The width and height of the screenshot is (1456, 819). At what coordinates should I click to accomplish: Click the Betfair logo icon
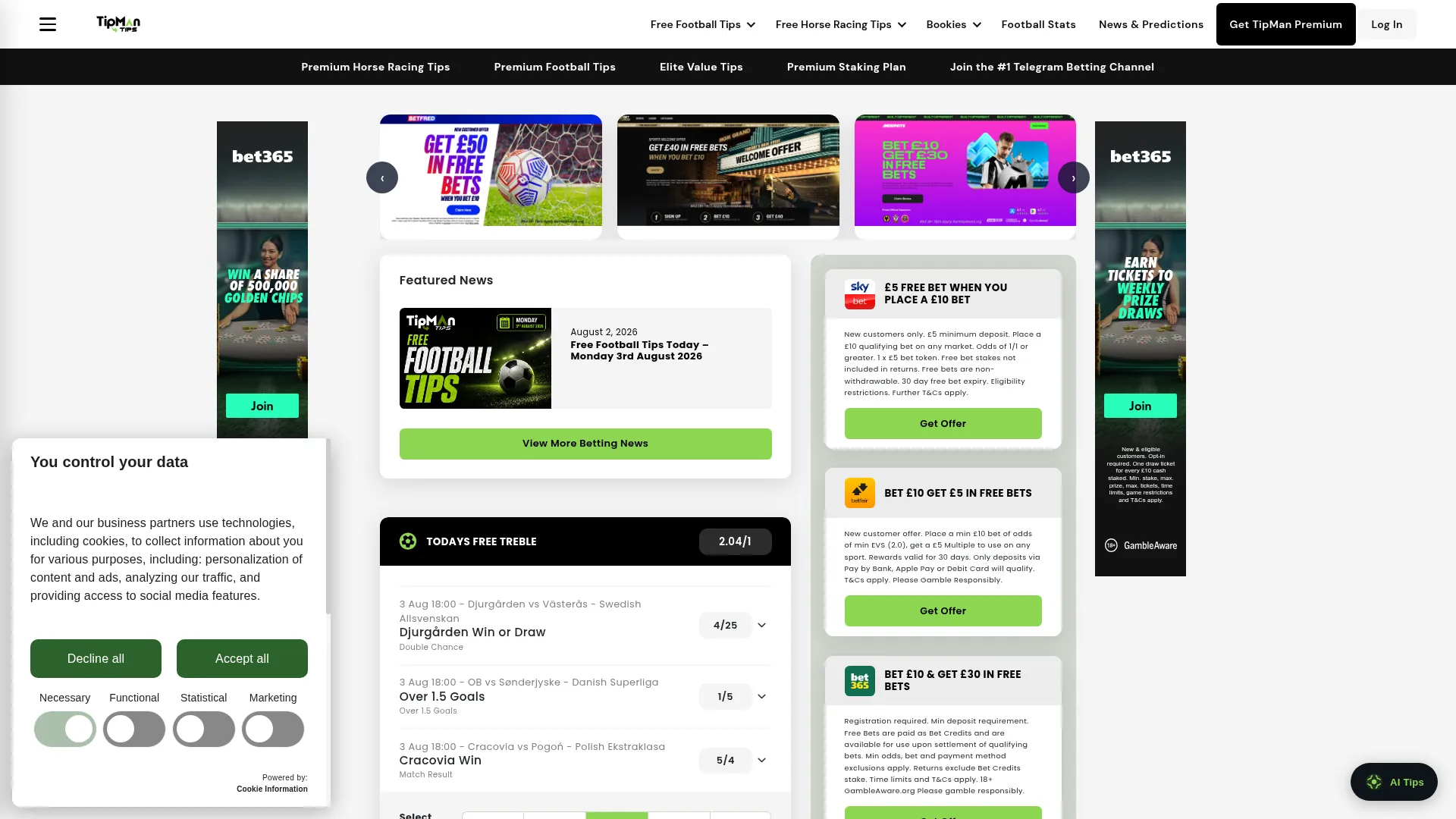pyautogui.click(x=860, y=493)
